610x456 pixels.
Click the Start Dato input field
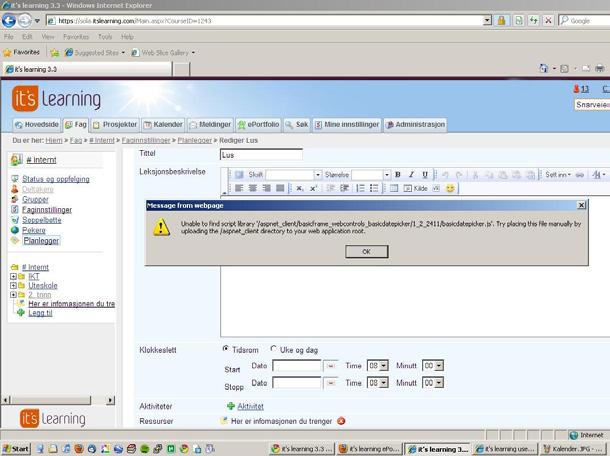297,366
